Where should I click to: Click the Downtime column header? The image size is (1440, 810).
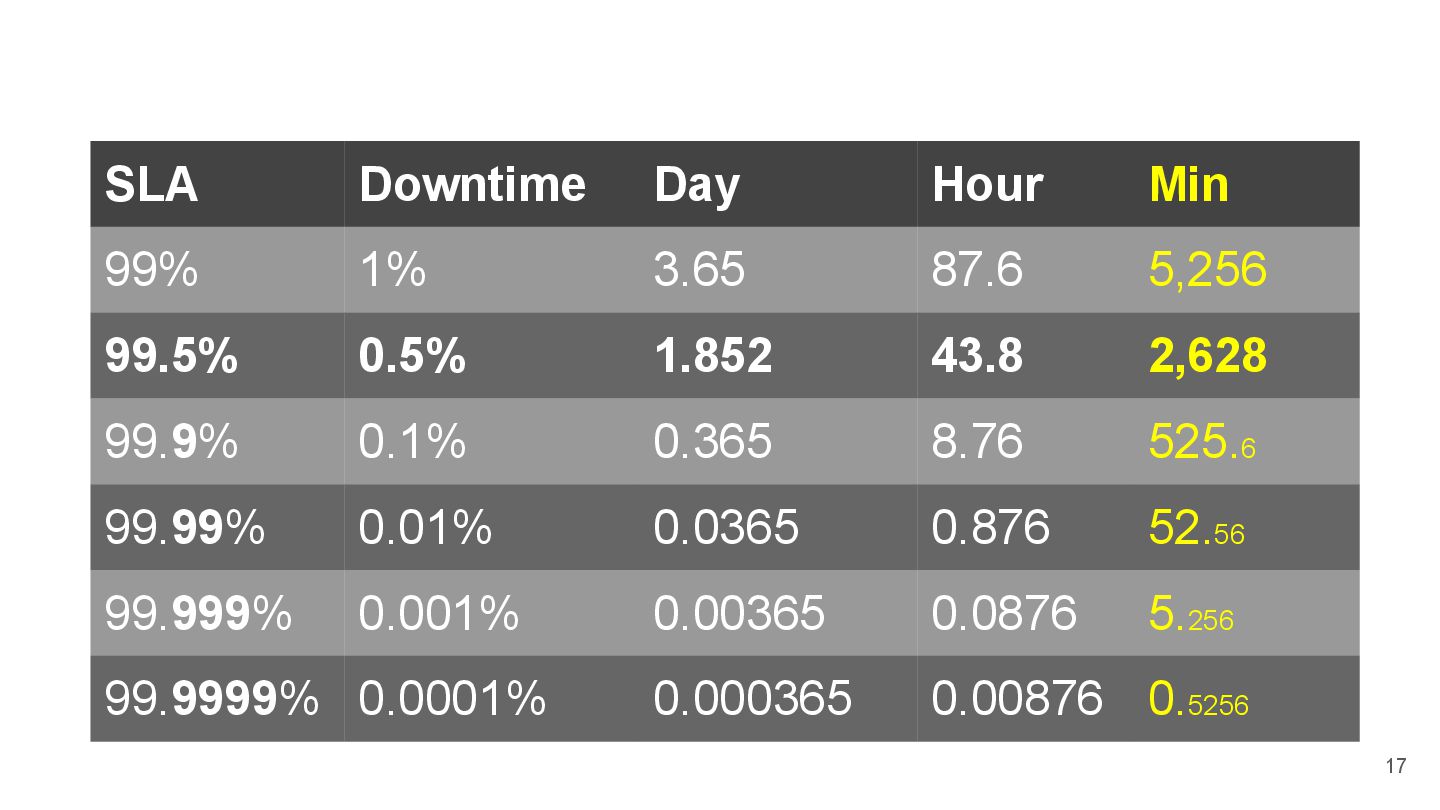point(472,185)
